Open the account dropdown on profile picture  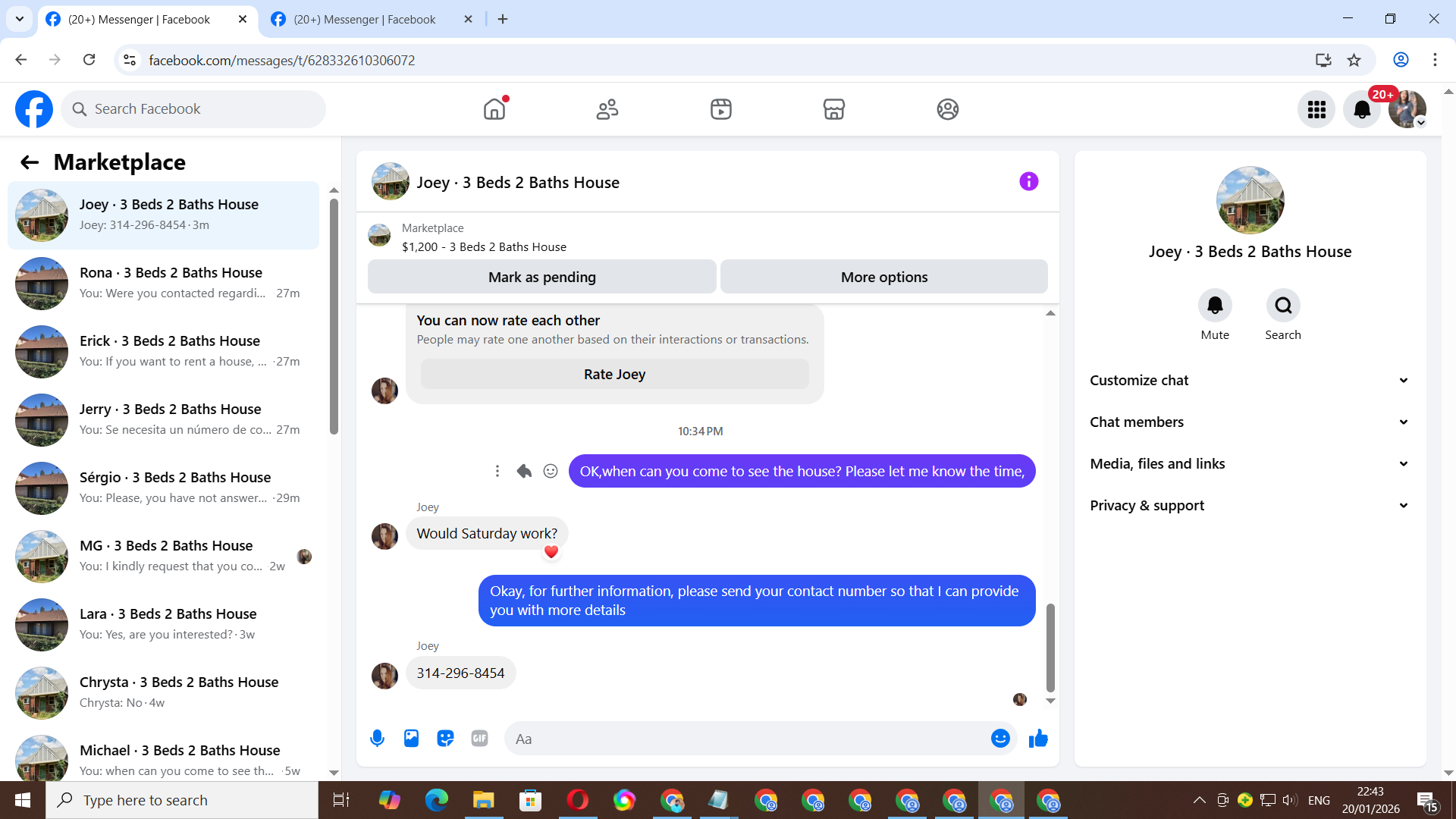(x=1421, y=123)
